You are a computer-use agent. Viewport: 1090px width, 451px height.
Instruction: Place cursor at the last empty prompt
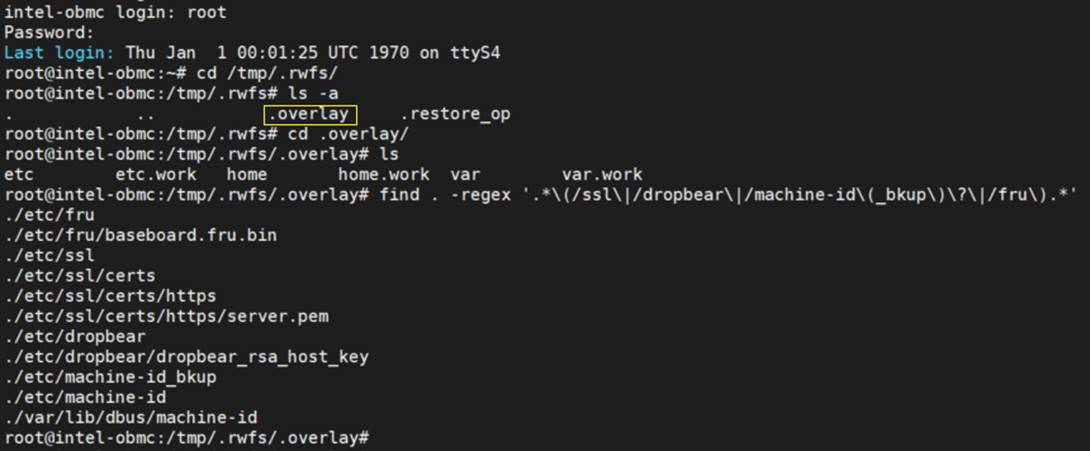point(378,438)
